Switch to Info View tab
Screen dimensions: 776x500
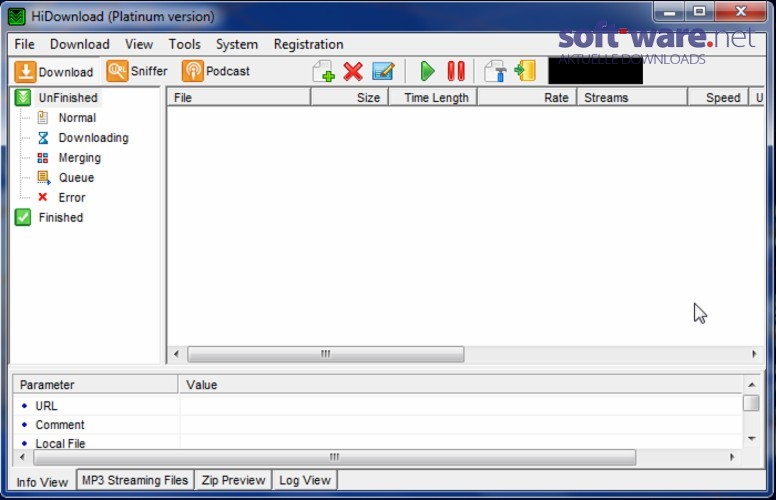coord(42,482)
